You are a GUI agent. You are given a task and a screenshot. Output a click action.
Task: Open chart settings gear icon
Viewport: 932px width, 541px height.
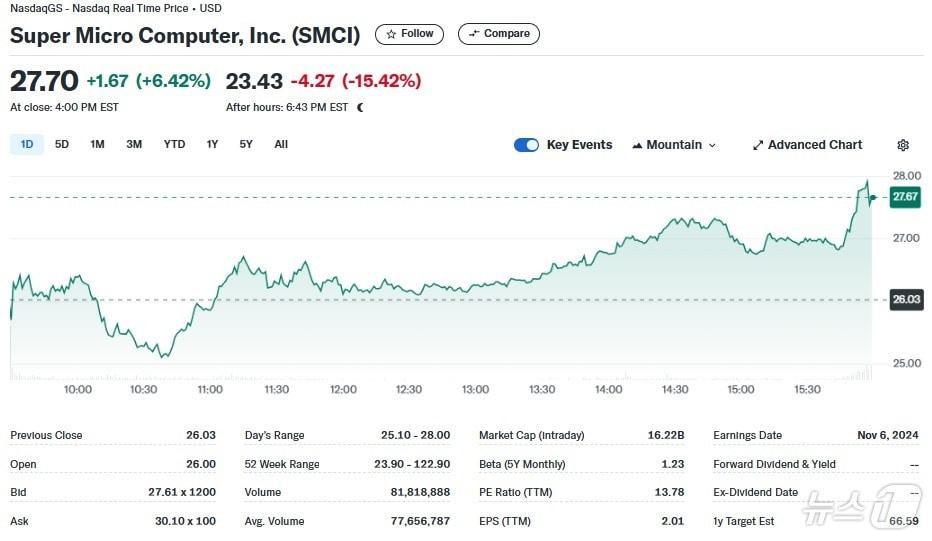pyautogui.click(x=903, y=145)
